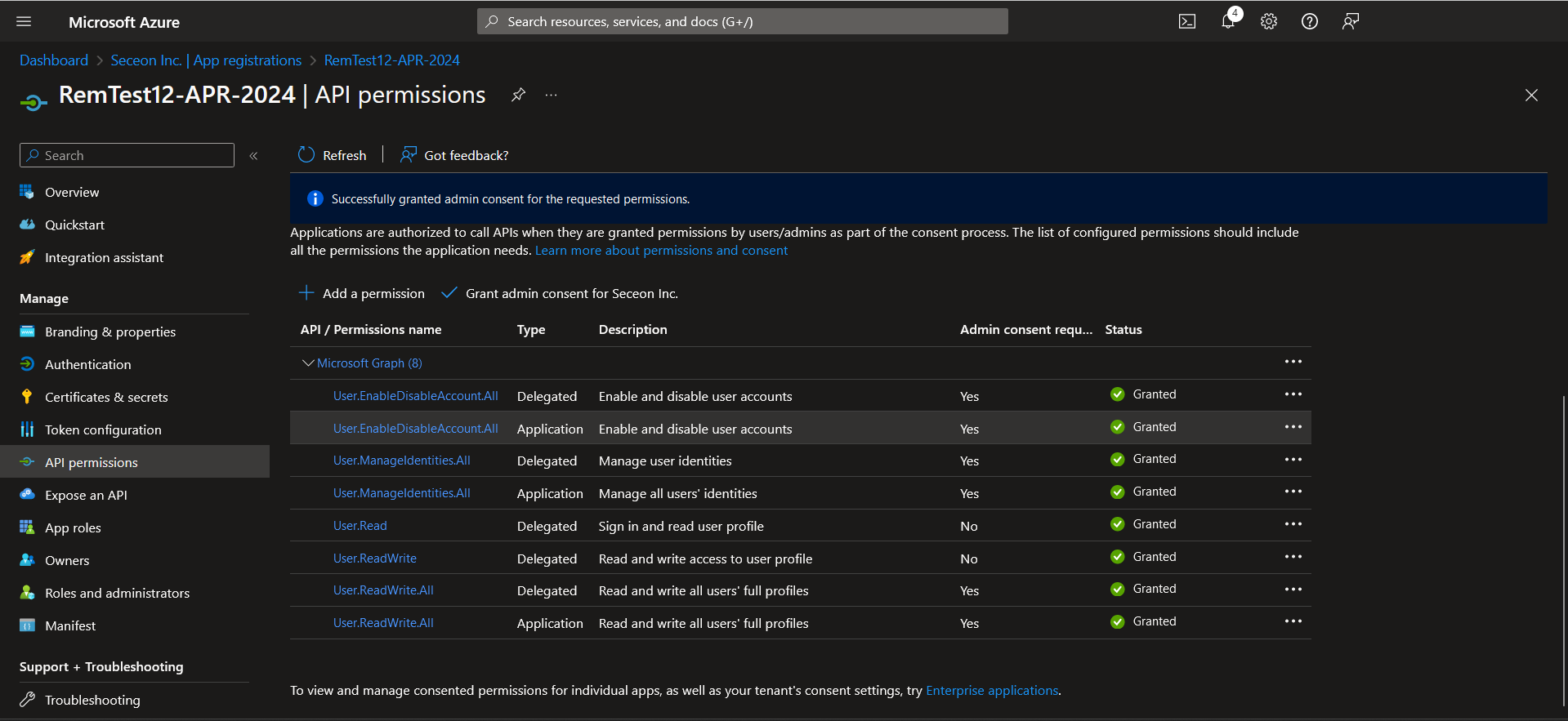Open the User.Read permission link
Screen dimensions: 1568x721
click(x=360, y=526)
